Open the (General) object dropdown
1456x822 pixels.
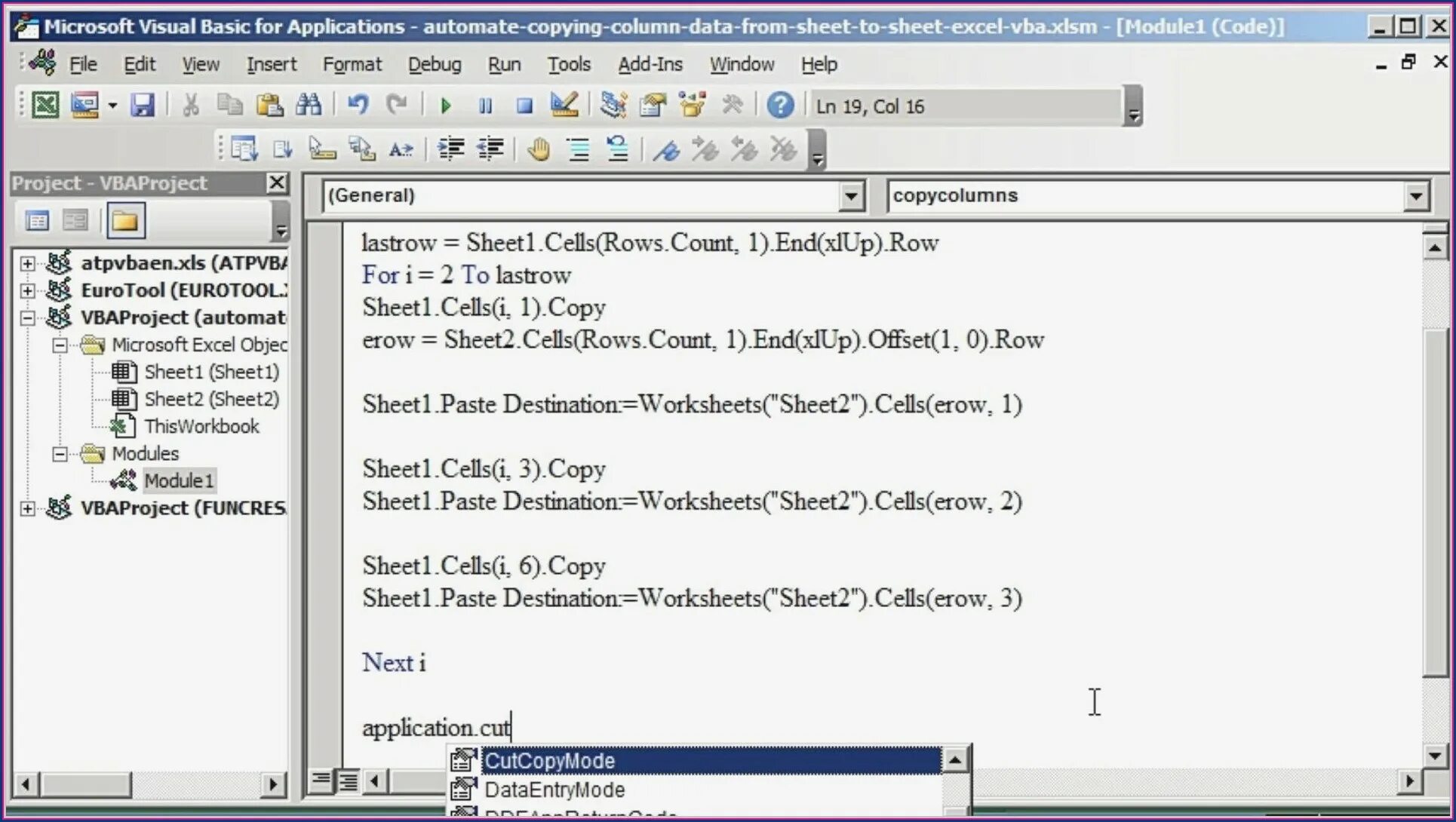850,197
